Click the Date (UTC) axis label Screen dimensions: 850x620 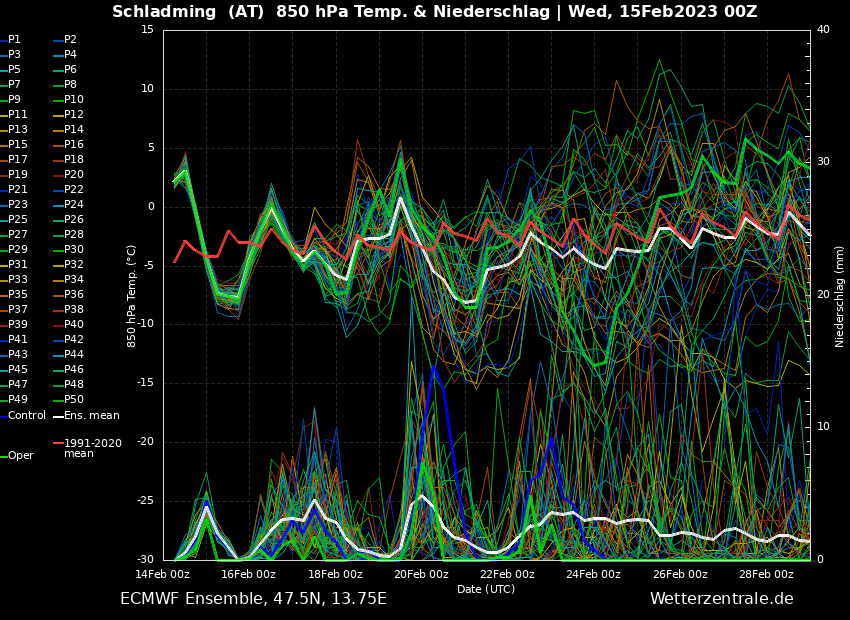[x=486, y=589]
